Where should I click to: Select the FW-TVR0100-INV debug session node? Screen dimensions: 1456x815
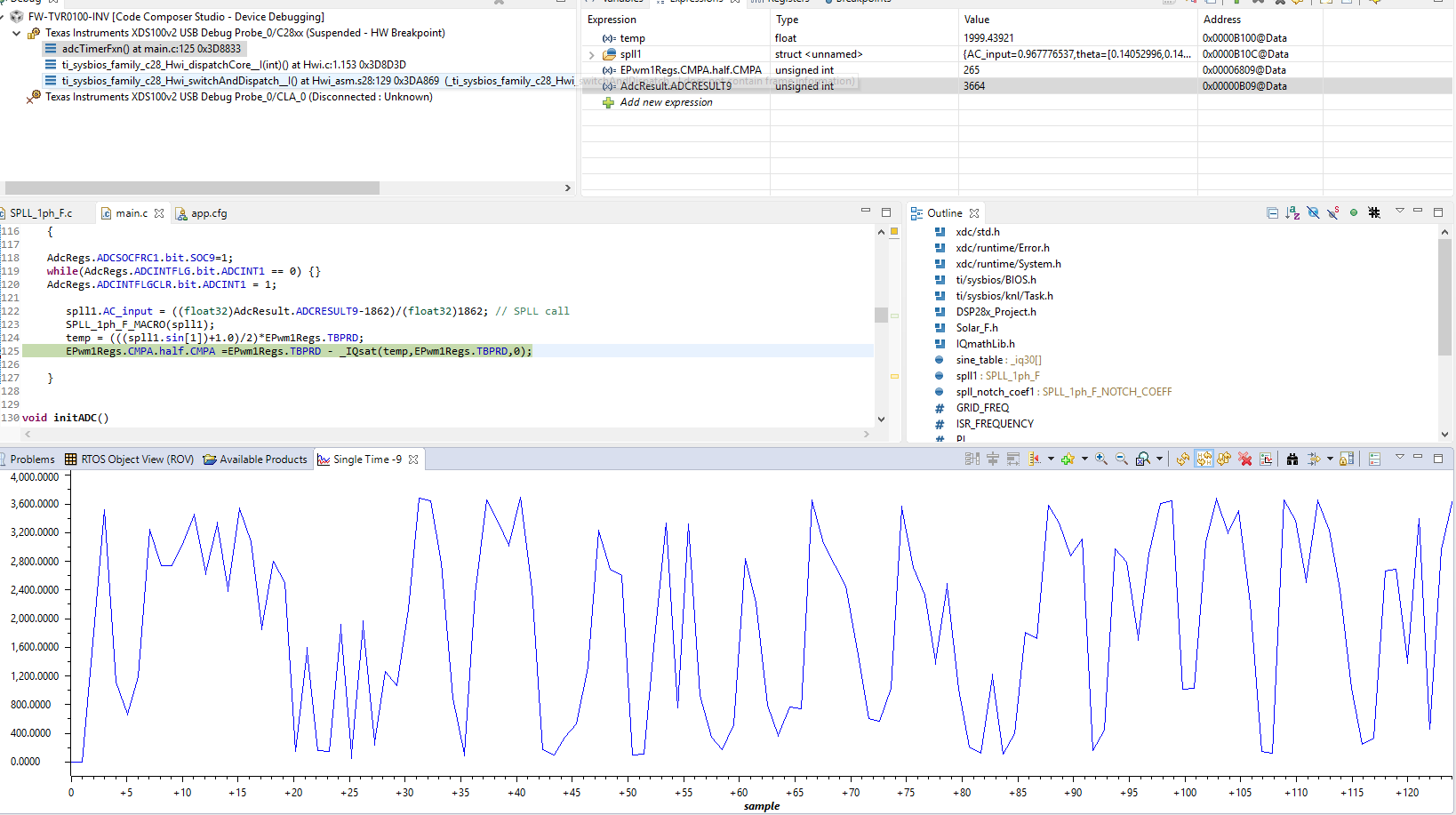tap(167, 17)
